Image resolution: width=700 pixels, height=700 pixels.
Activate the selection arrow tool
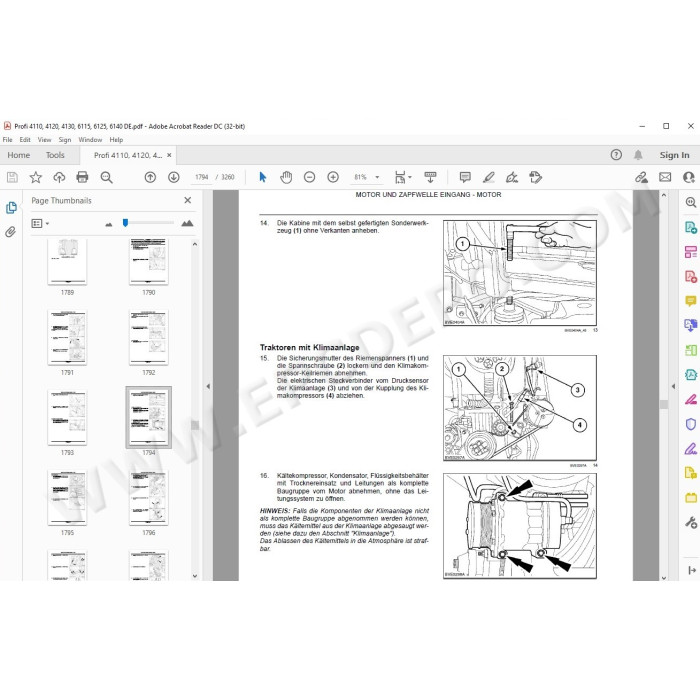tap(262, 177)
